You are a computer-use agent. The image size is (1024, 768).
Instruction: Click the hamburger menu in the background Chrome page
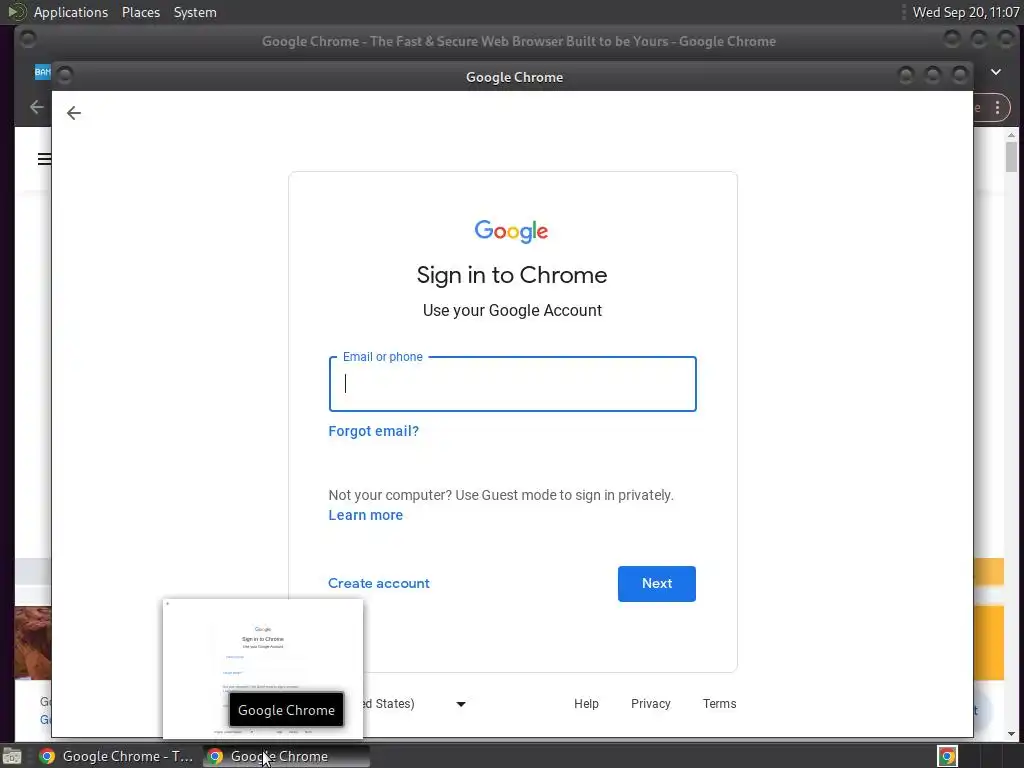(x=44, y=159)
